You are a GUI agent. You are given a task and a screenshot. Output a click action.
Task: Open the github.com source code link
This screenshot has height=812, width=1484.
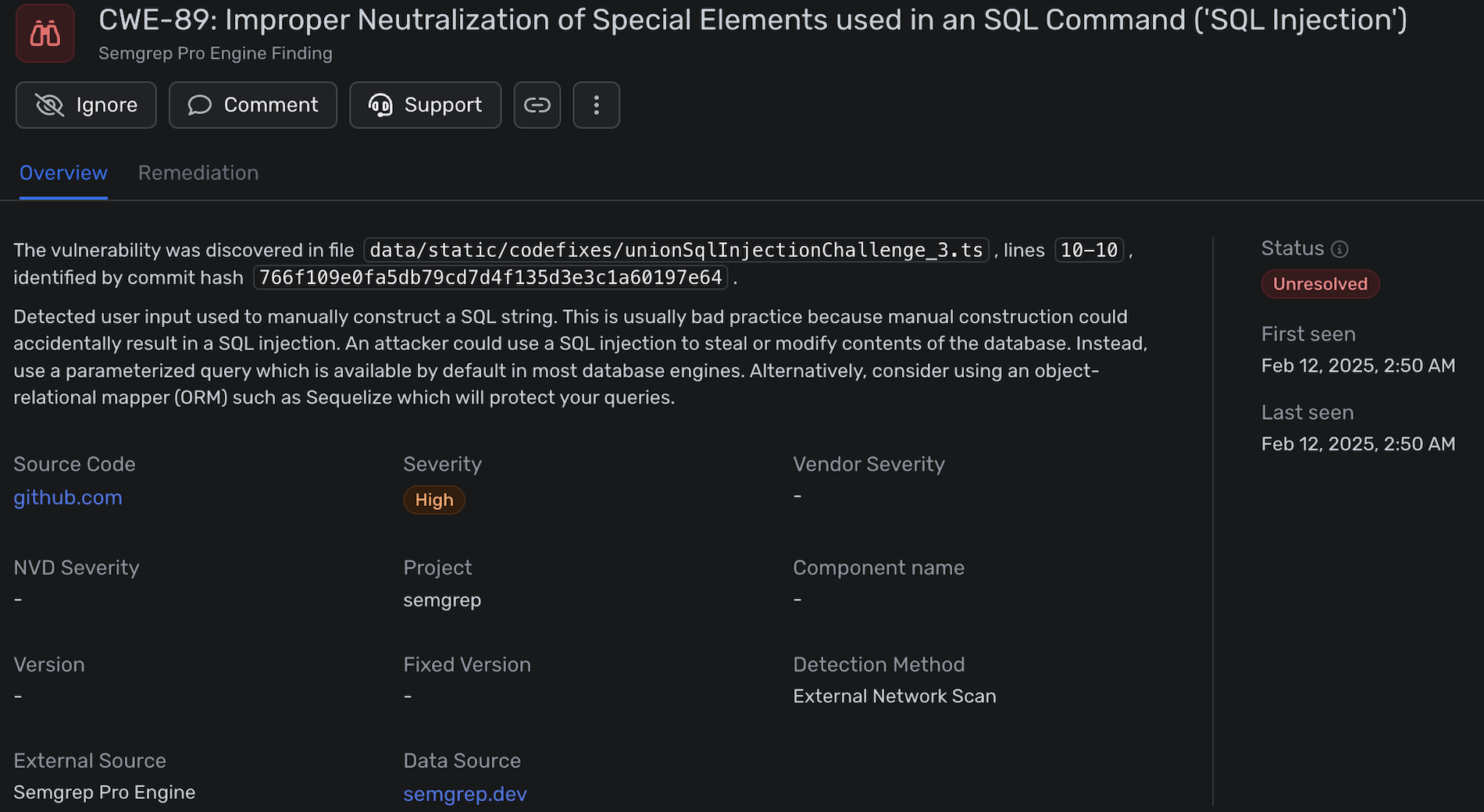click(x=68, y=497)
